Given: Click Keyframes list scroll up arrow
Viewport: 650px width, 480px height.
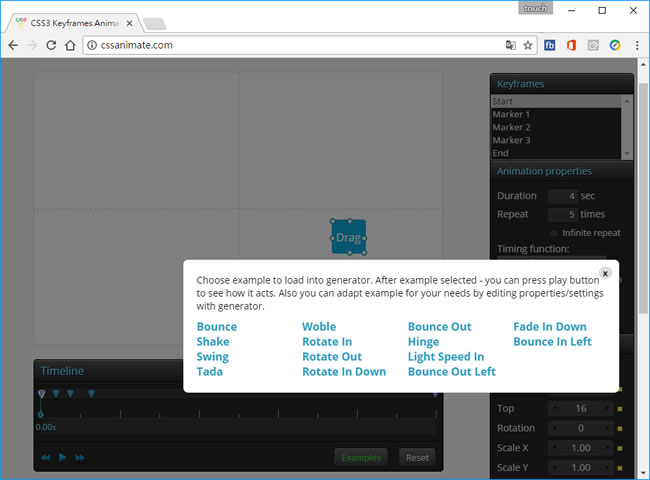Looking at the screenshot, I should tap(627, 101).
